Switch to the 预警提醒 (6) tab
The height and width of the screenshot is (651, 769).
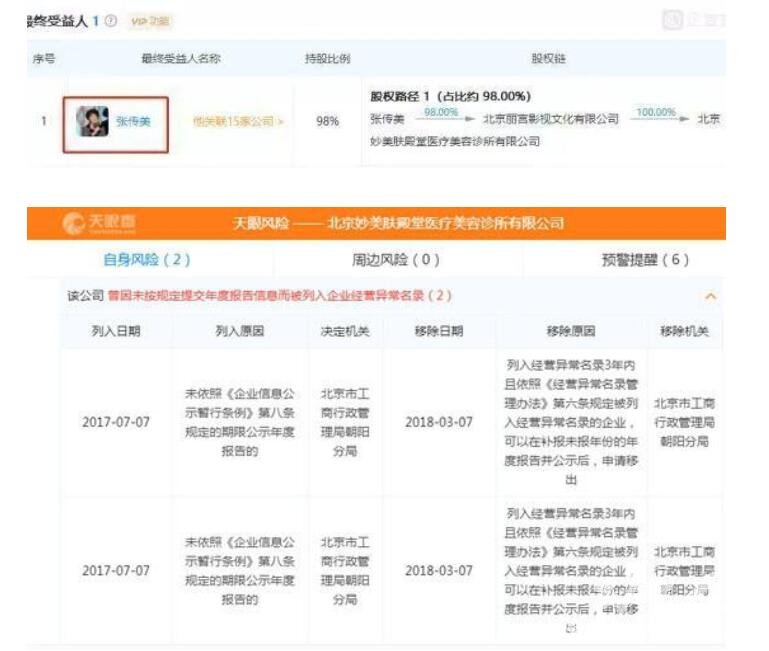coord(645,260)
